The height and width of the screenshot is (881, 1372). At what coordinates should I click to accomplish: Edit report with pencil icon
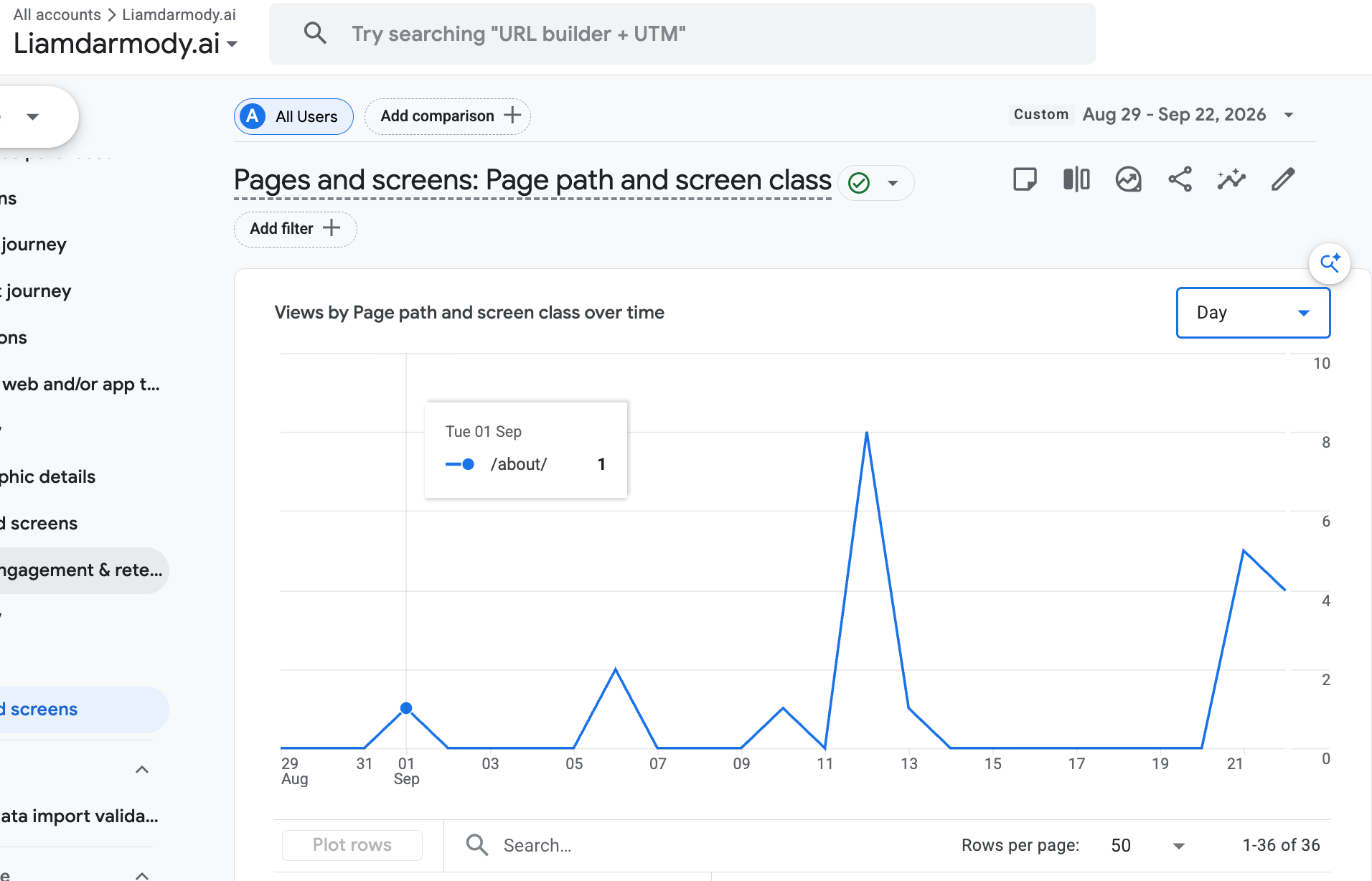[1283, 179]
